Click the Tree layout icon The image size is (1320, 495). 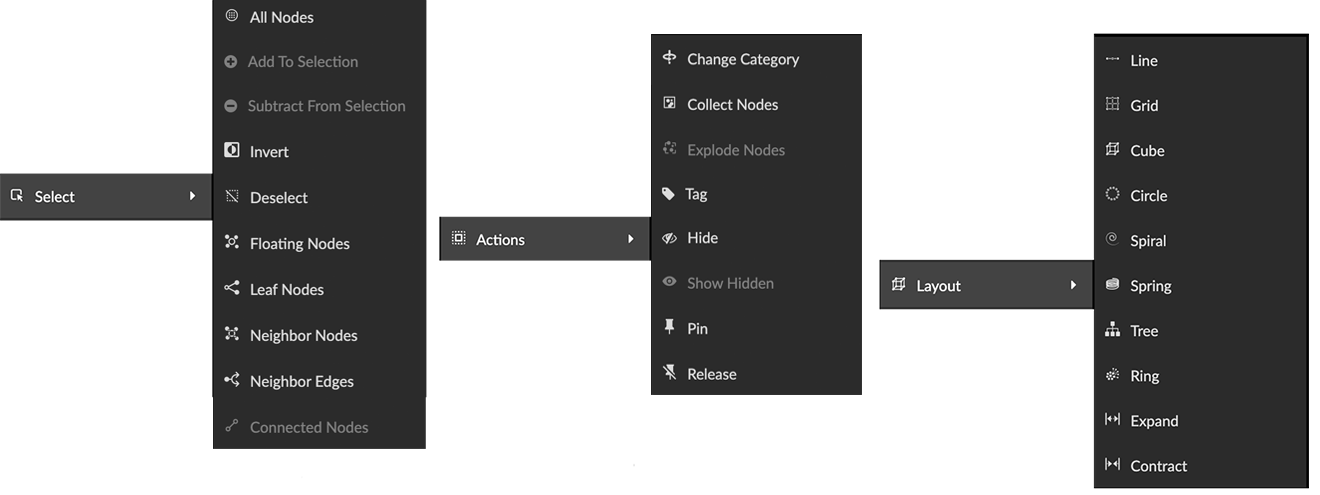(x=1112, y=330)
